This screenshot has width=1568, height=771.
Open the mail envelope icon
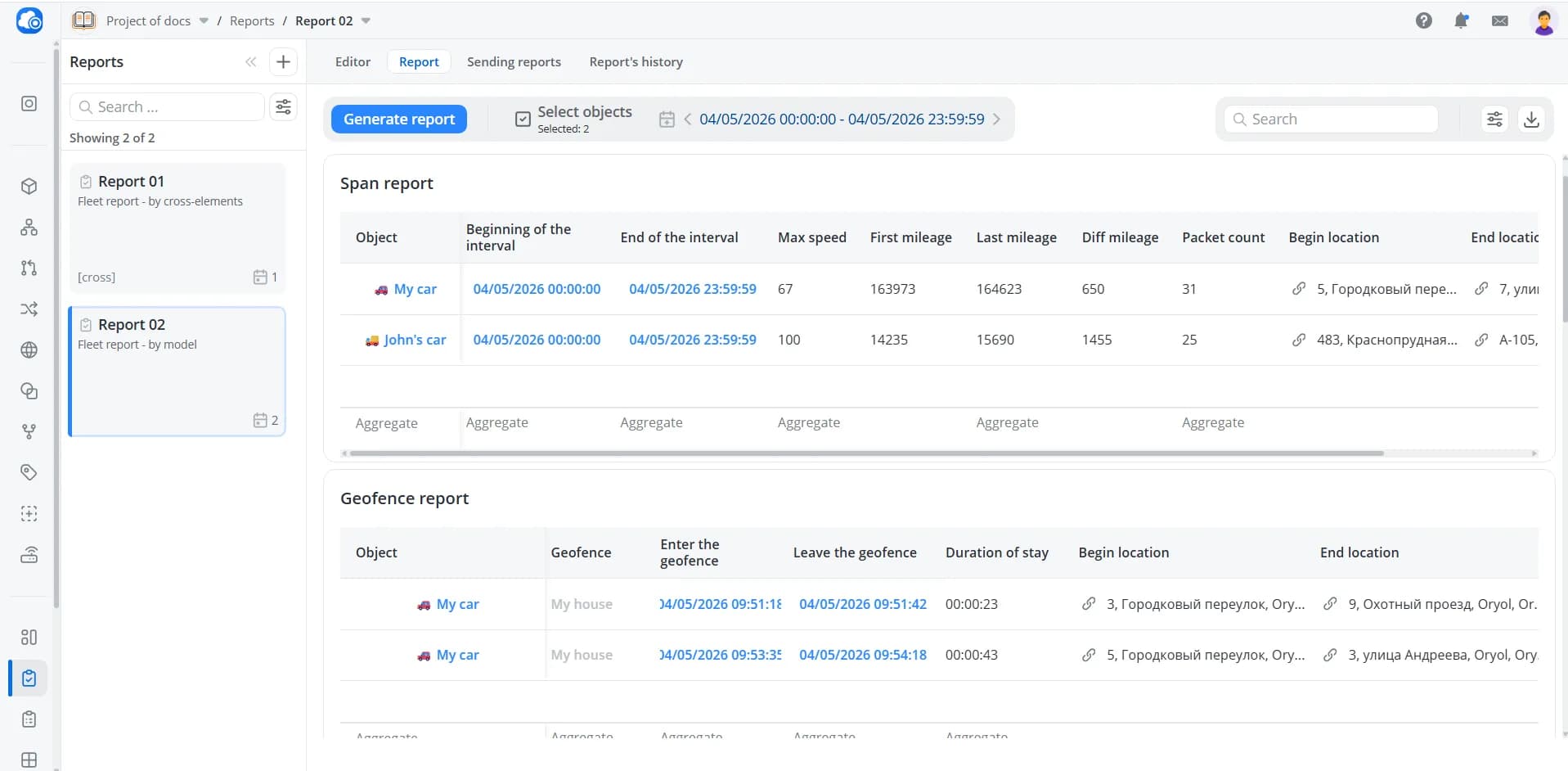click(x=1500, y=21)
